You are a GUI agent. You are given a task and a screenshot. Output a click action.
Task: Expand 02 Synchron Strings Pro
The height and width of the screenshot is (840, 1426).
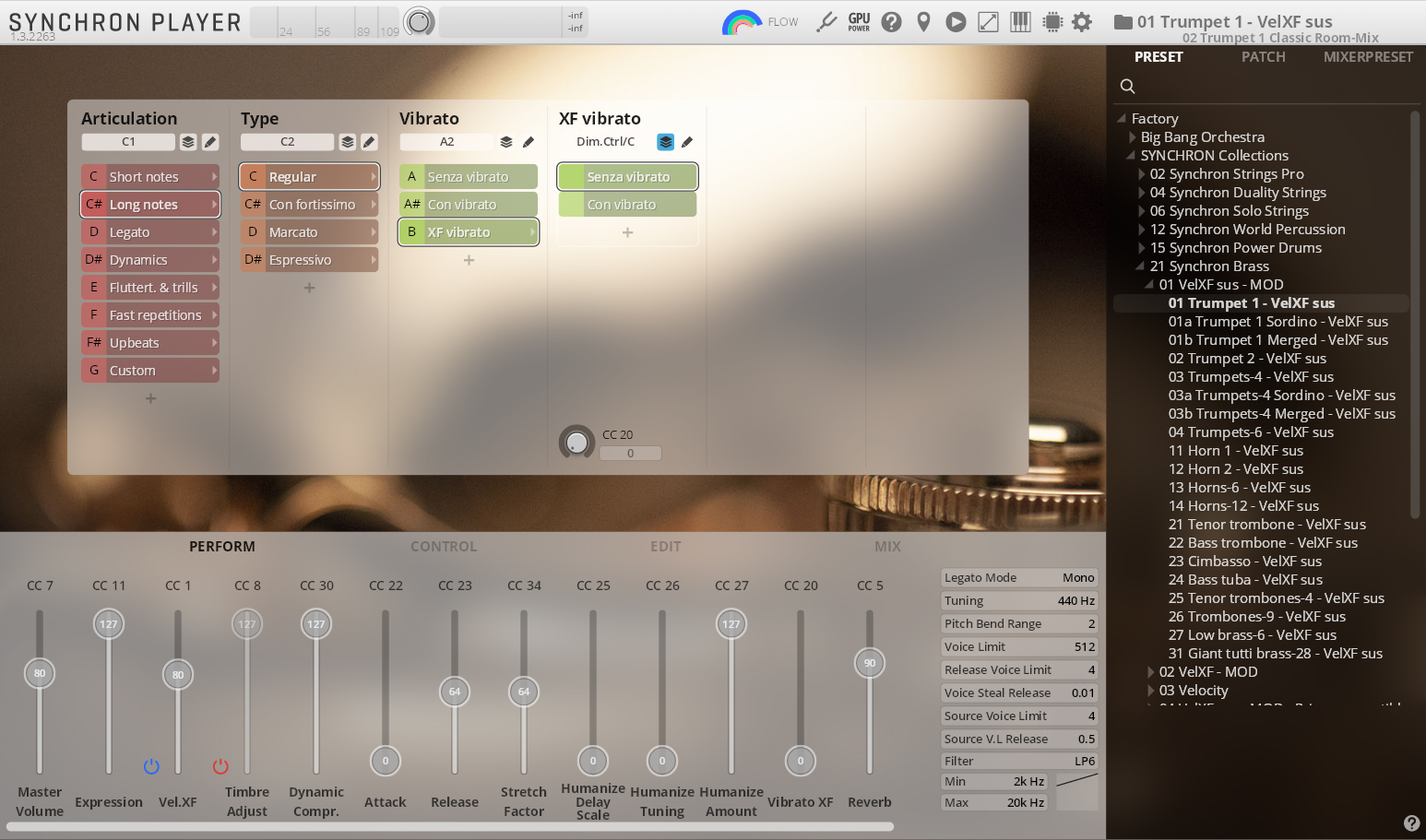click(x=1141, y=173)
